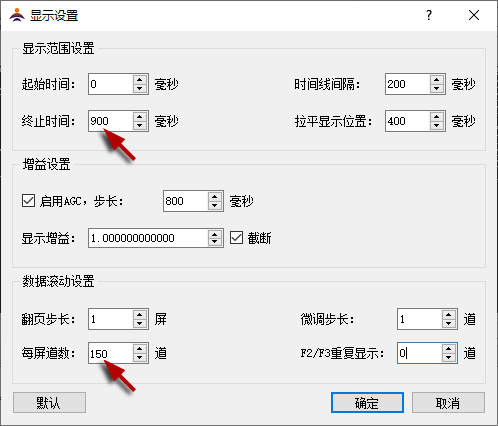Increase 时间线间隔 using the up arrow
498x426 pixels.
tap(437, 80)
